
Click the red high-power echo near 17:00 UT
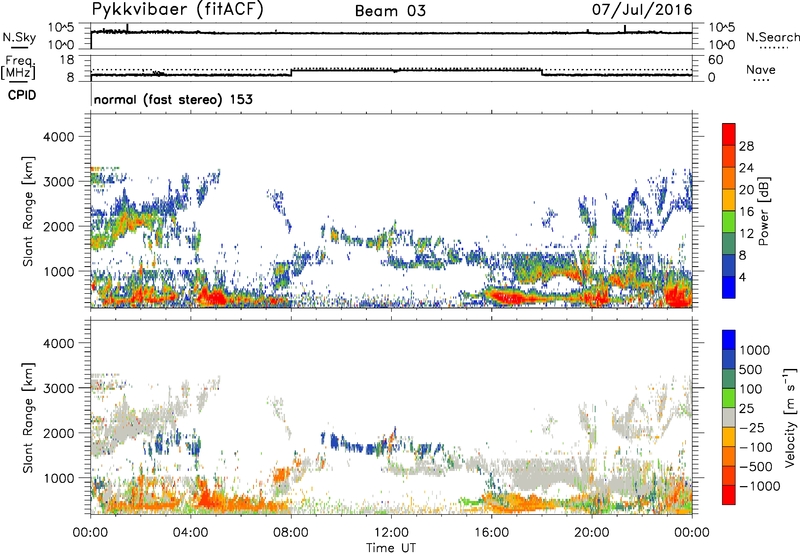coord(508,297)
